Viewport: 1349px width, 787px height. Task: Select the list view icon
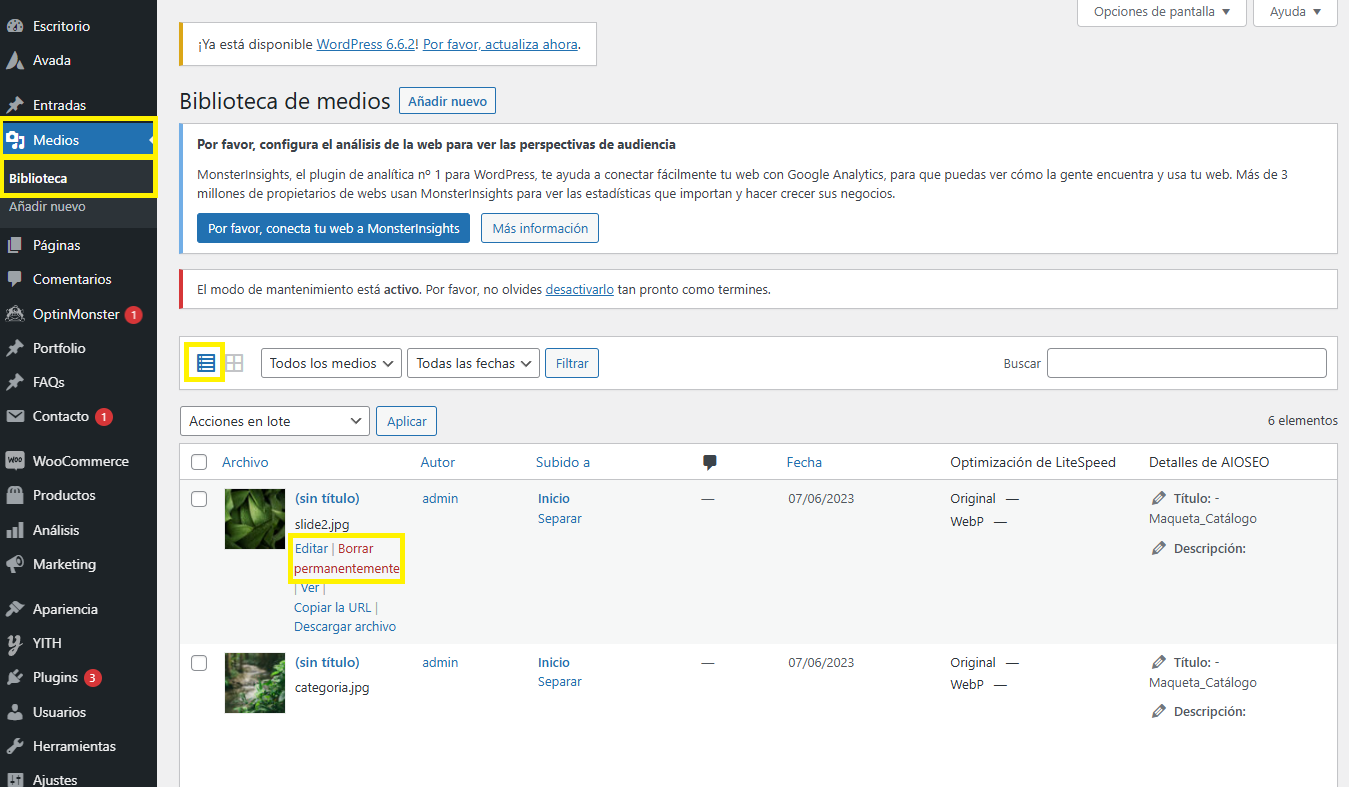tap(206, 363)
